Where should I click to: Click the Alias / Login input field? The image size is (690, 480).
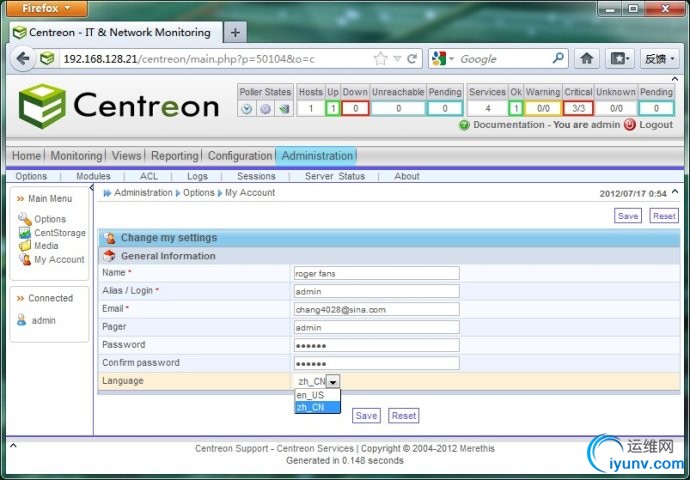pos(377,291)
